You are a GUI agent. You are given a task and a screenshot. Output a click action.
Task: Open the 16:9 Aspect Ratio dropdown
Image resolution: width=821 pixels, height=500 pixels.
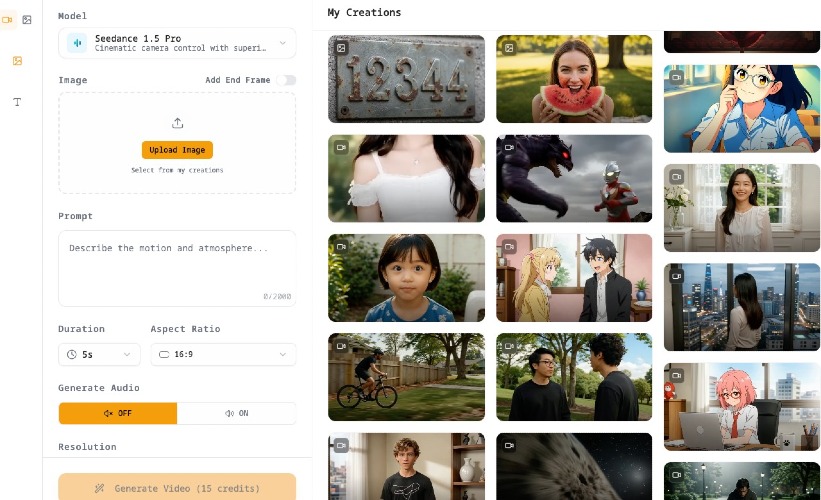(x=223, y=354)
